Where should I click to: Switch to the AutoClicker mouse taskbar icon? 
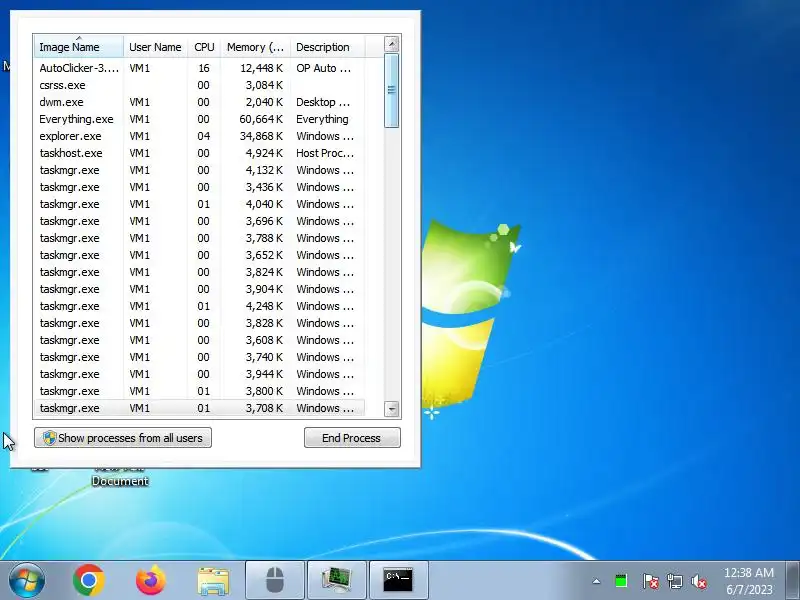point(275,580)
